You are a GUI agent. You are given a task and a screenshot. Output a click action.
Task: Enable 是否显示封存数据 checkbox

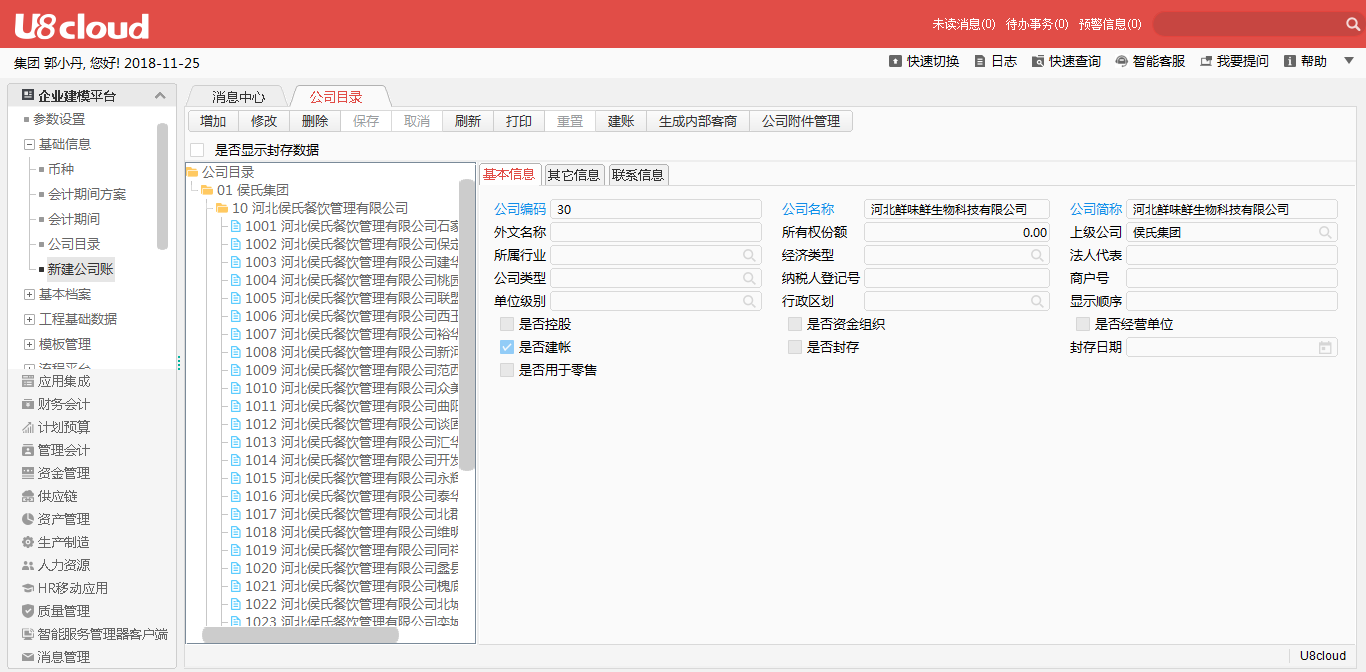pos(197,150)
